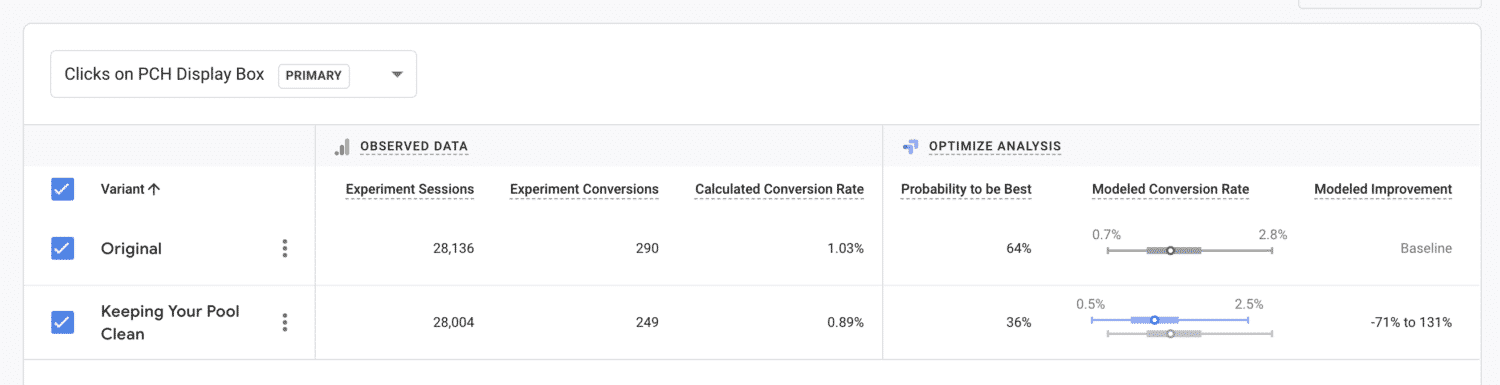This screenshot has height=385, width=1500.
Task: Open Keeping Your Pool Clean more options menu
Action: point(285,322)
